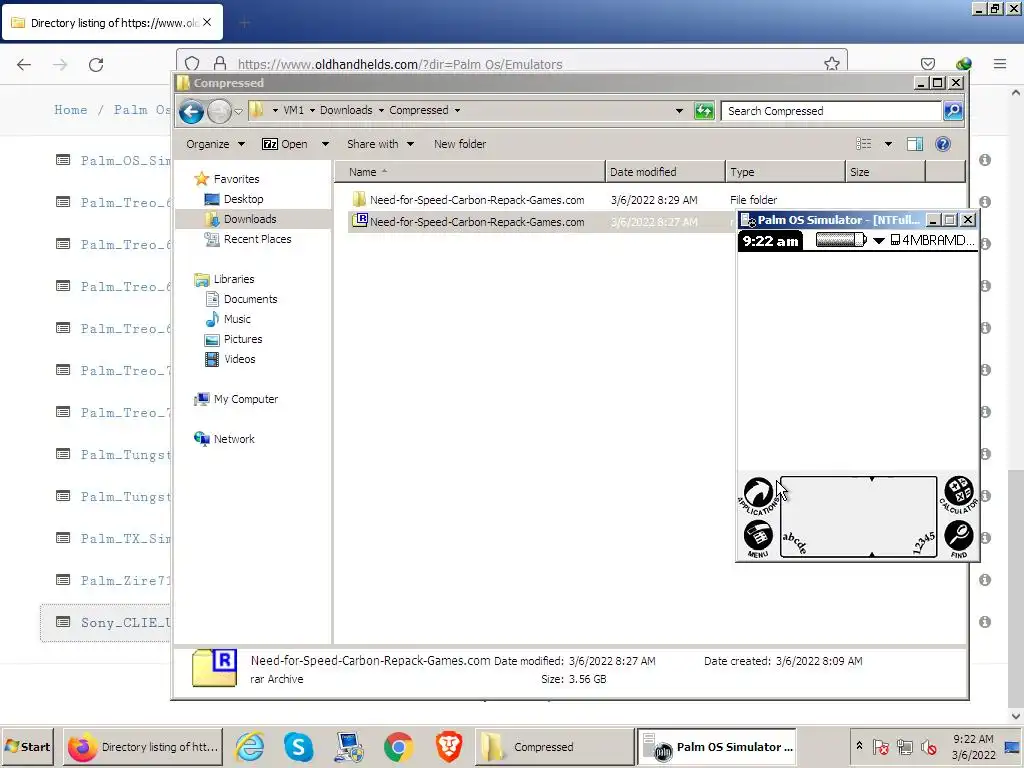Expand the Open button dropdown arrow
1024x768 pixels.
coord(325,144)
